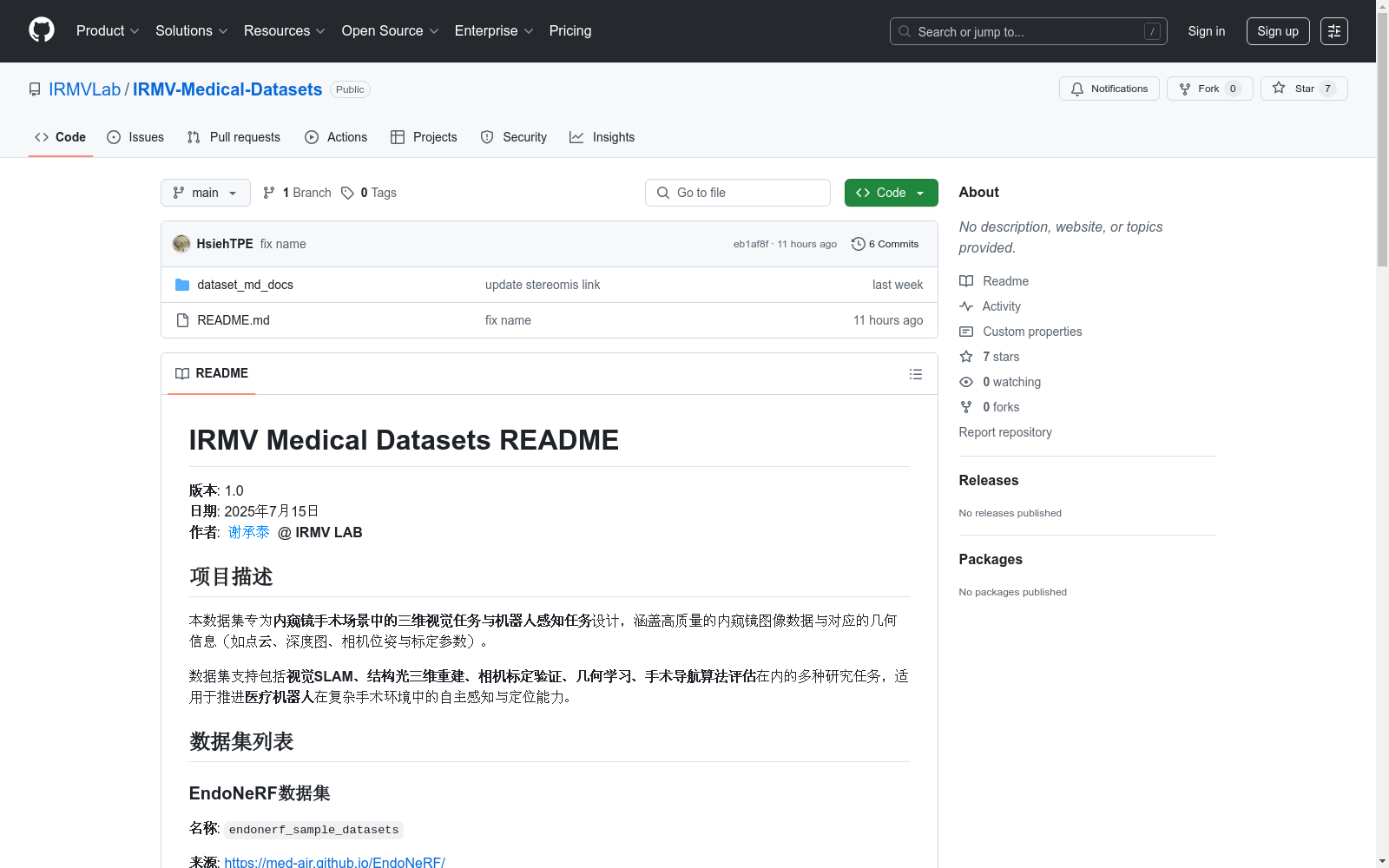Click the README.md file icon

coord(182,320)
